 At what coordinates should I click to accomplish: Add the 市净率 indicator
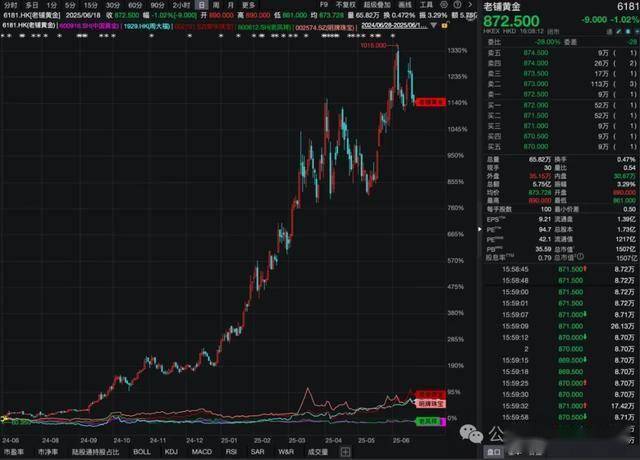[48, 452]
